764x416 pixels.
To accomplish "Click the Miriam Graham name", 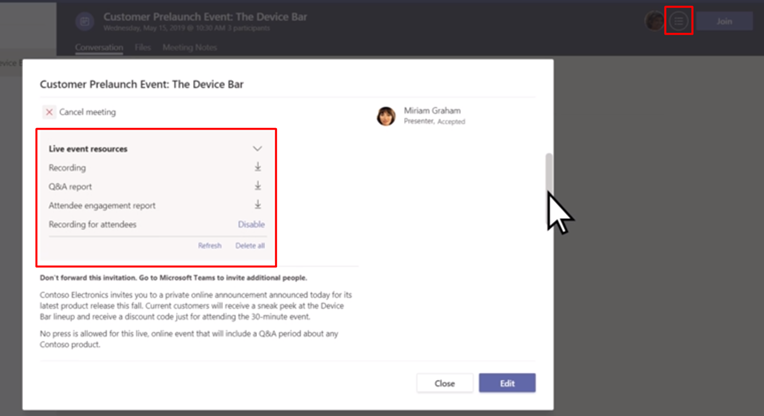I will pyautogui.click(x=432, y=111).
